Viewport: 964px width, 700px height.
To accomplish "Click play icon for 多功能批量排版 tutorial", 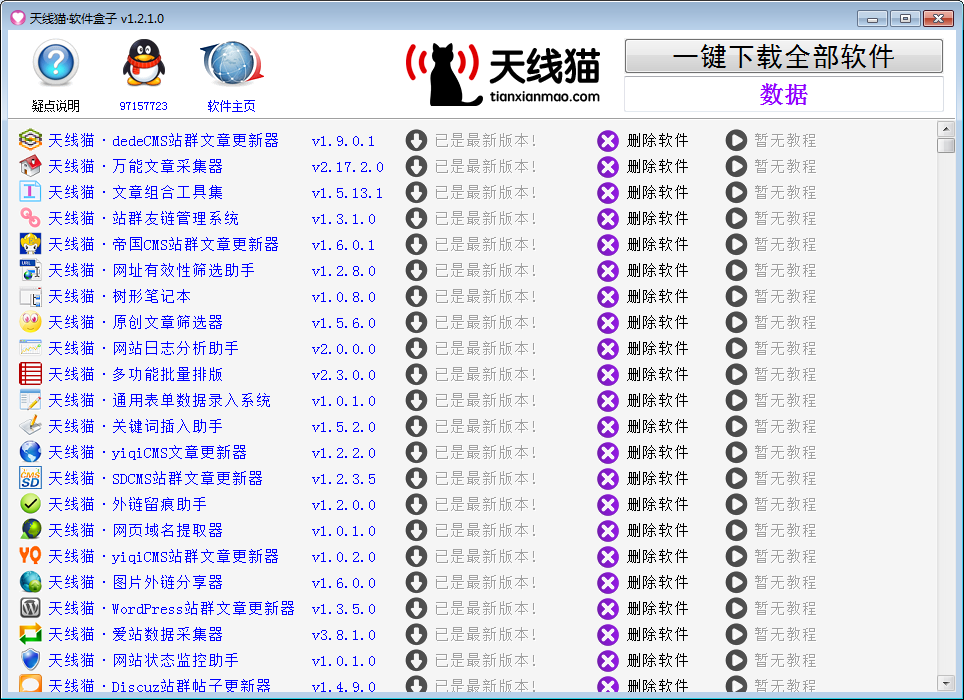I will [736, 374].
